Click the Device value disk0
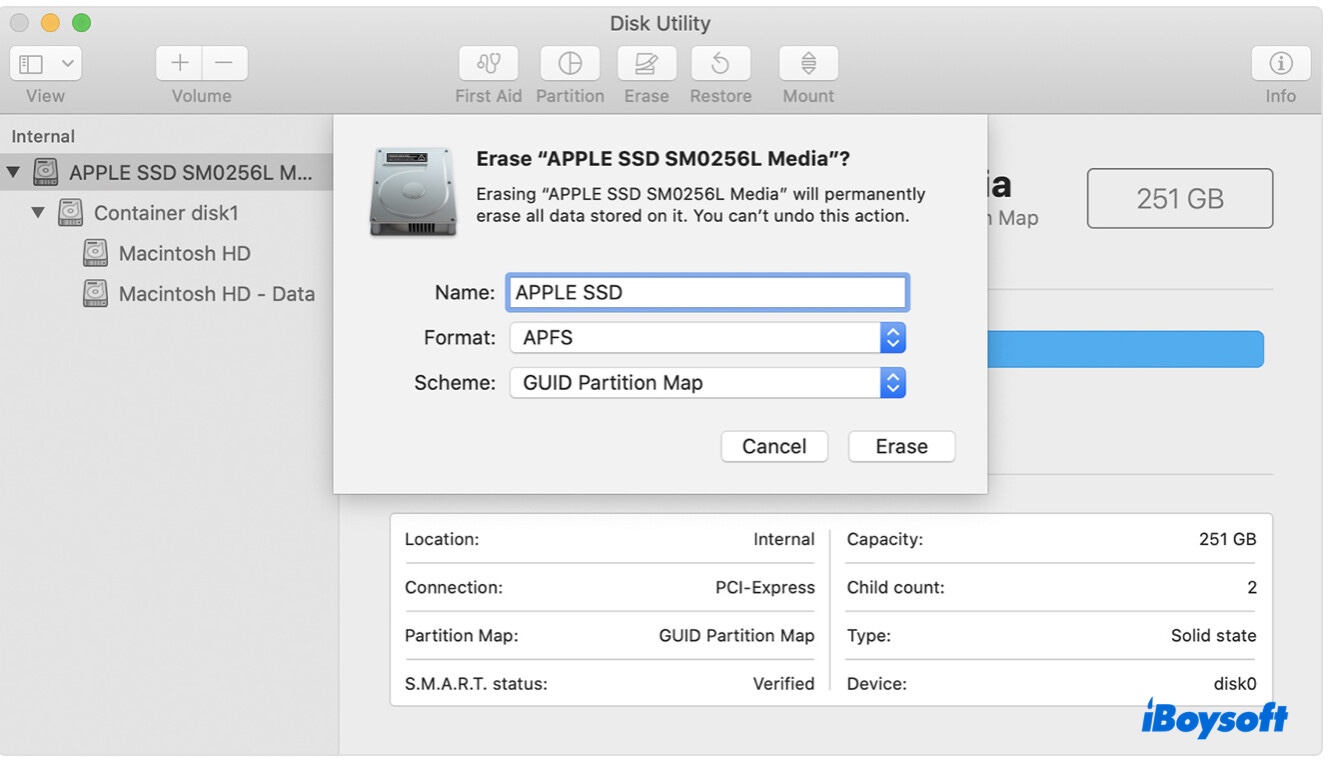Viewport: 1332px width, 760px height. click(1235, 684)
